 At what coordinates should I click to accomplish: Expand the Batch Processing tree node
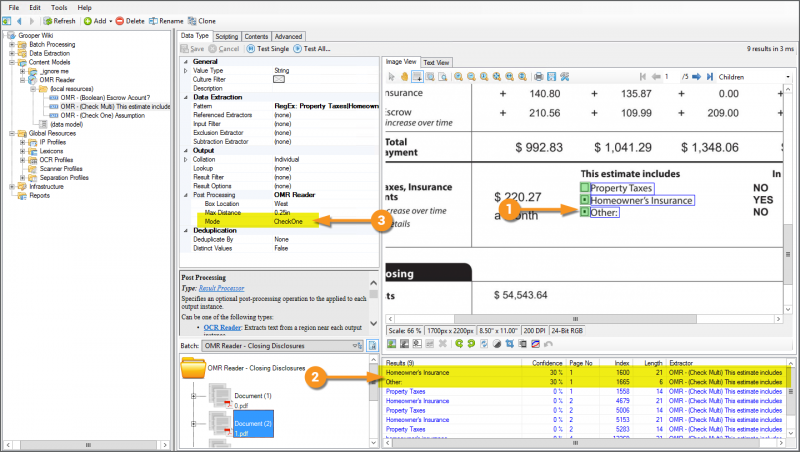tap(12, 45)
